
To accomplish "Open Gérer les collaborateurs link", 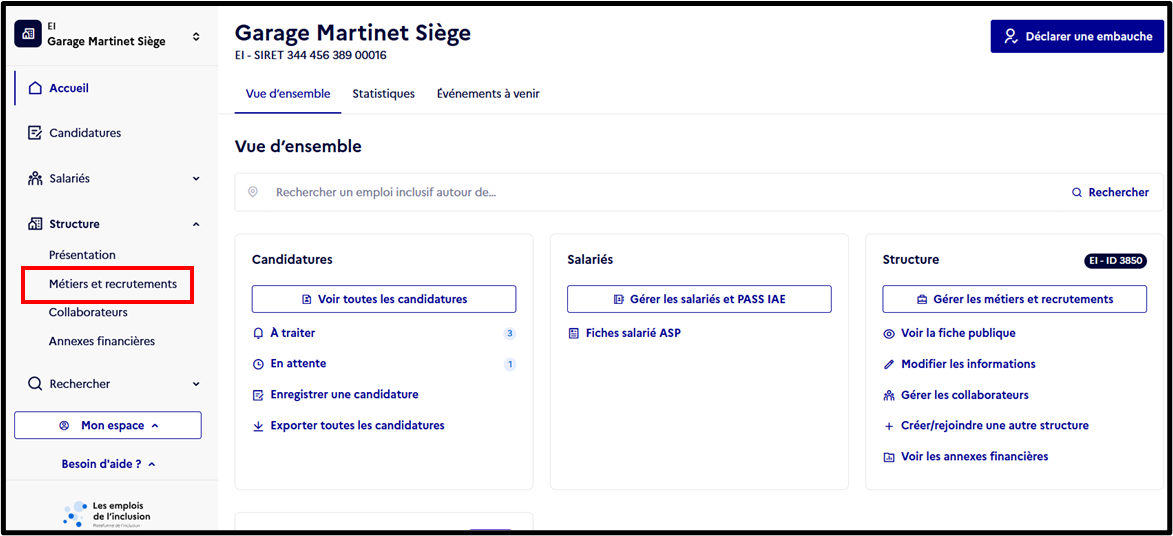I will [x=965, y=395].
